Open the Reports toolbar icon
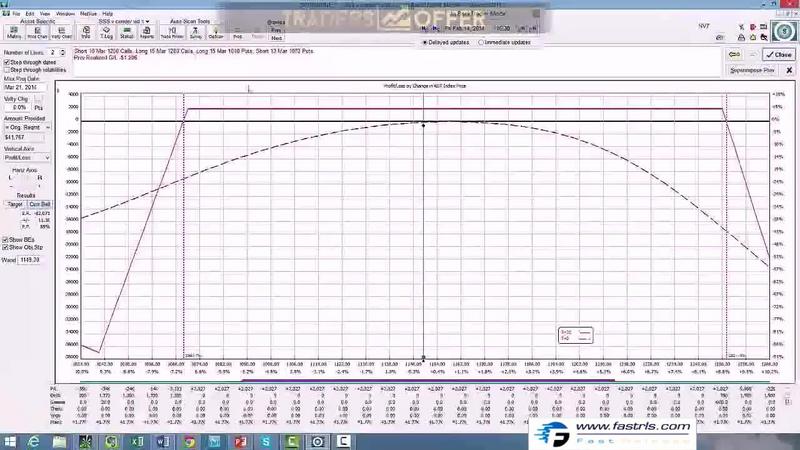The image size is (800, 450). pos(146,33)
